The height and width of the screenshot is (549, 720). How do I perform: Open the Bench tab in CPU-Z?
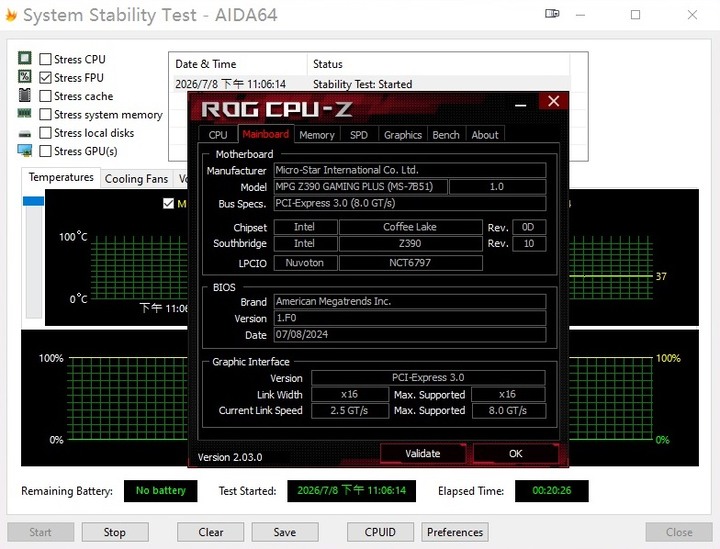click(446, 135)
